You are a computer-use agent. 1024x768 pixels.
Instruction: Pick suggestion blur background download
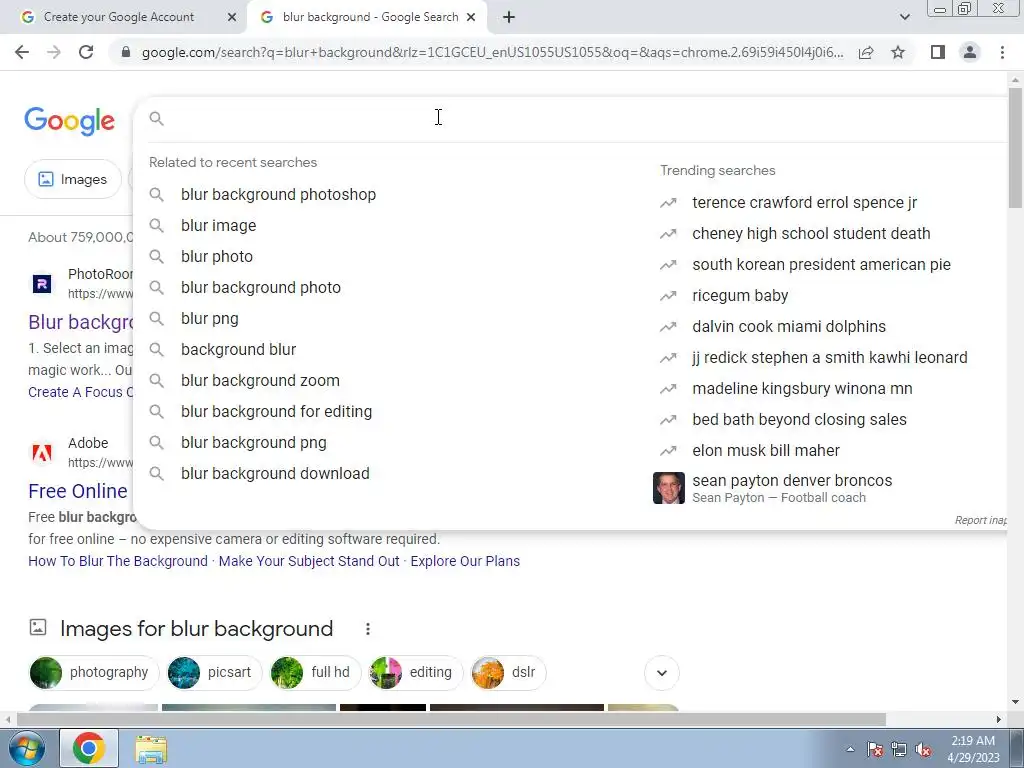tap(275, 473)
